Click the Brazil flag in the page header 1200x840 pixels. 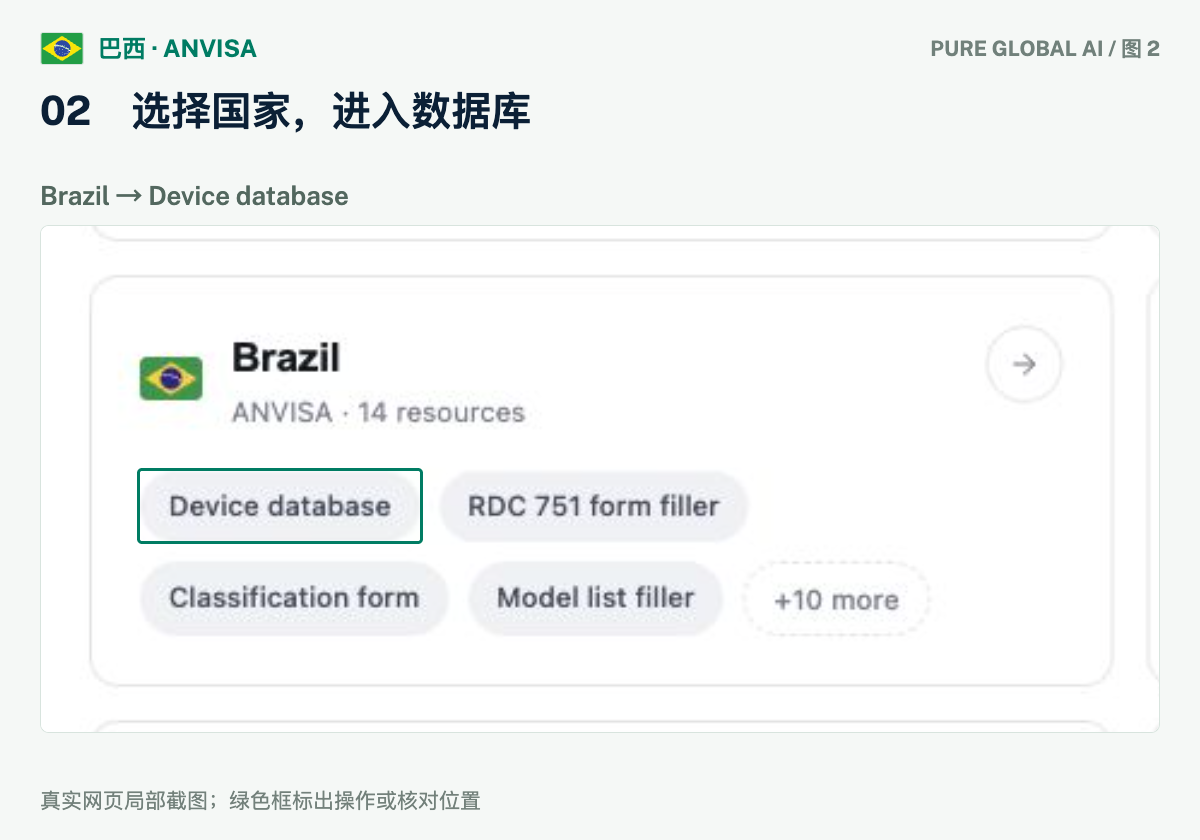pyautogui.click(x=62, y=48)
